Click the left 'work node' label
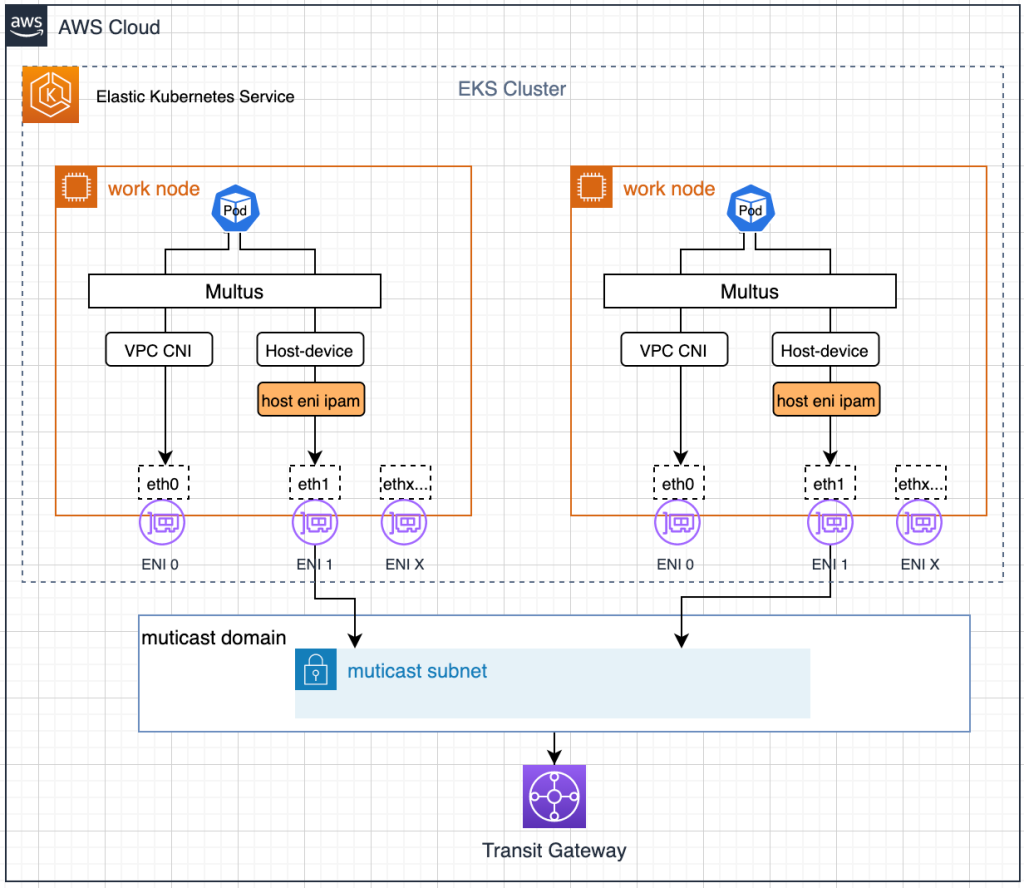Viewport: 1024px width, 888px height. point(154,189)
